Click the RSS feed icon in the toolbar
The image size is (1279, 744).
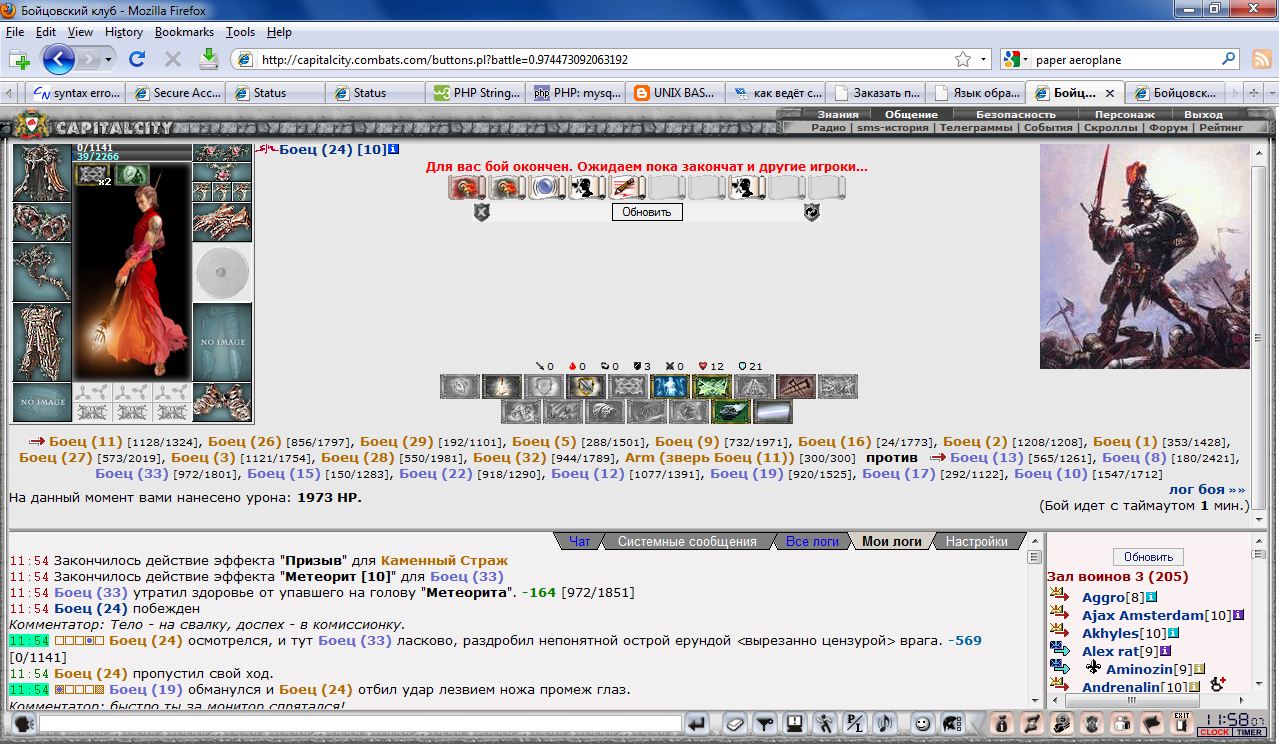1261,59
